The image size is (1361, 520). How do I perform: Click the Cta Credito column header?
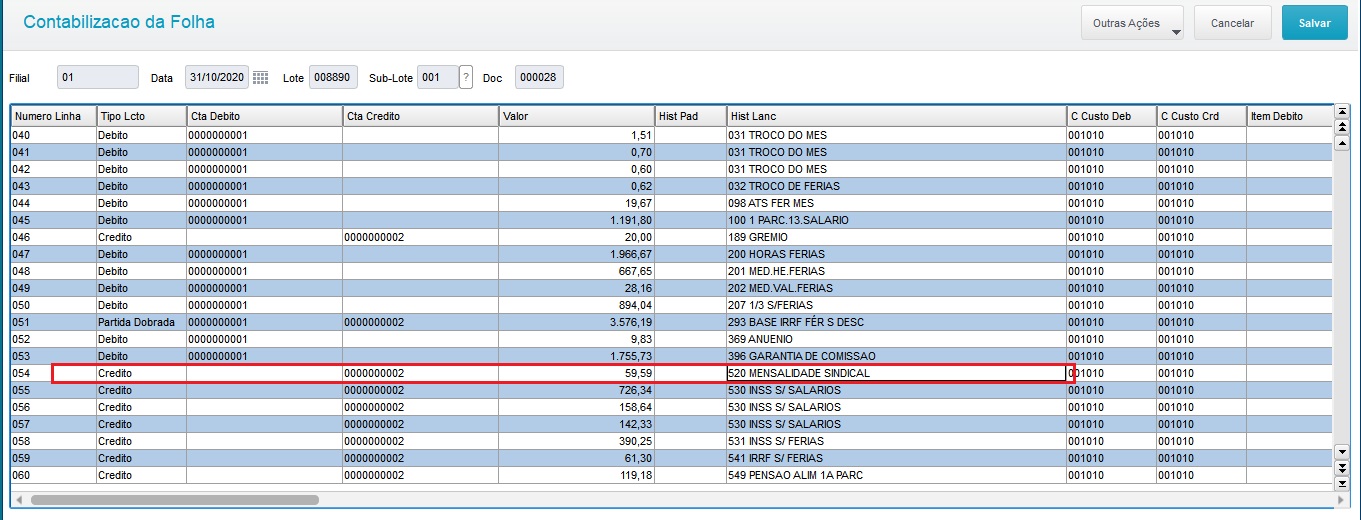click(x=421, y=116)
